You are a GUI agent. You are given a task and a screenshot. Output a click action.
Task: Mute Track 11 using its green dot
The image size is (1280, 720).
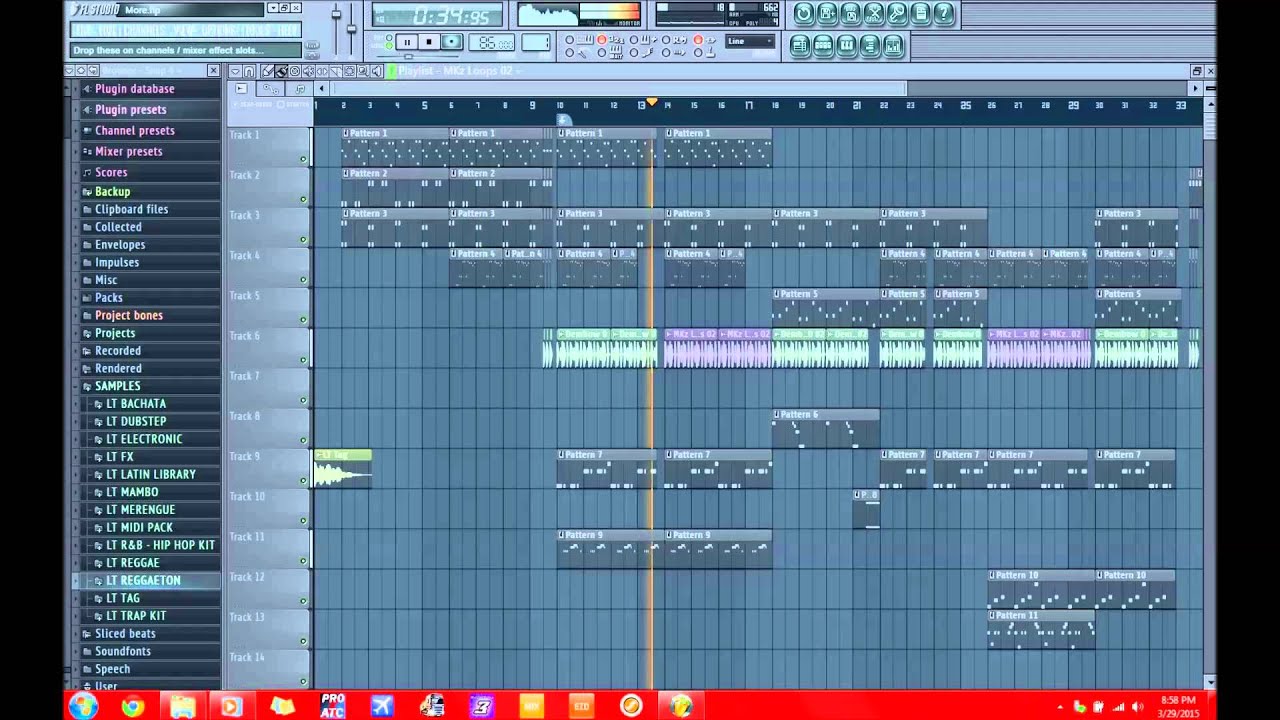(303, 561)
